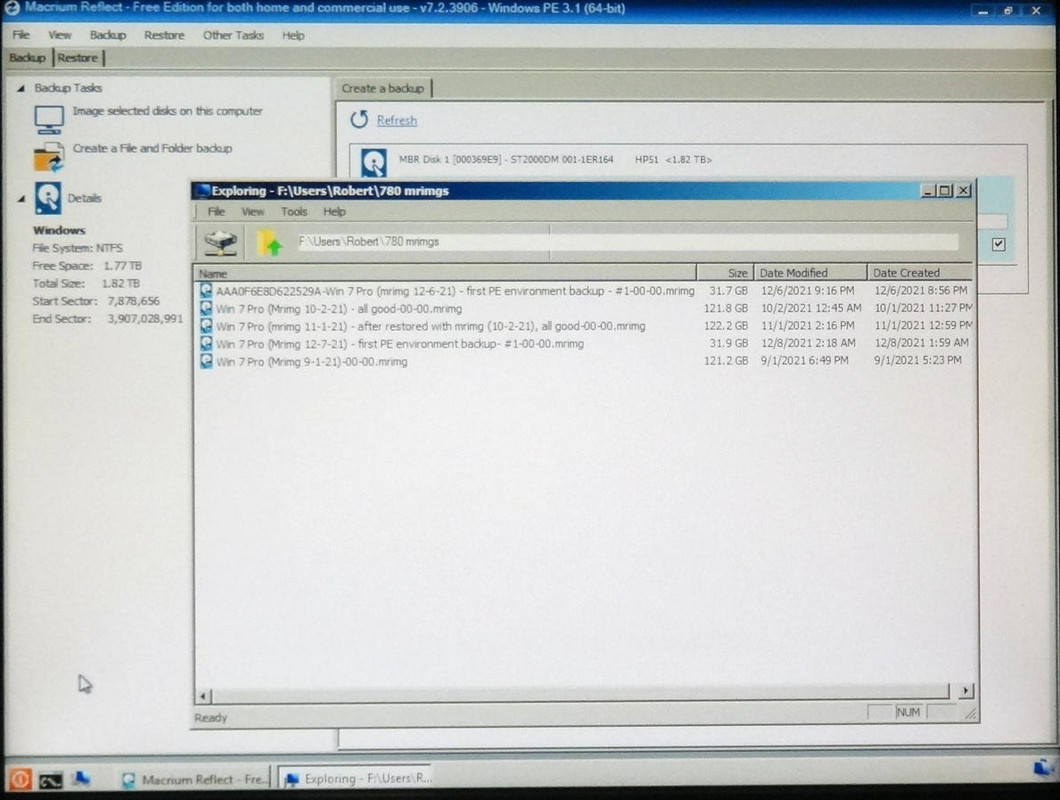This screenshot has height=800, width=1060.
Task: Open Help menu in Exploring window
Action: point(334,212)
